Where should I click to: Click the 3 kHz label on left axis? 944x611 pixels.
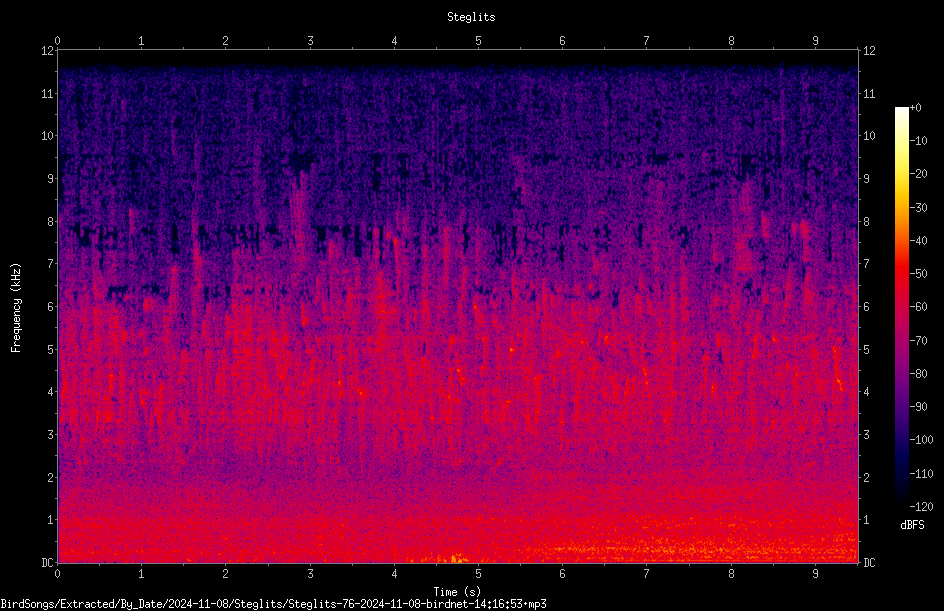pyautogui.click(x=51, y=435)
